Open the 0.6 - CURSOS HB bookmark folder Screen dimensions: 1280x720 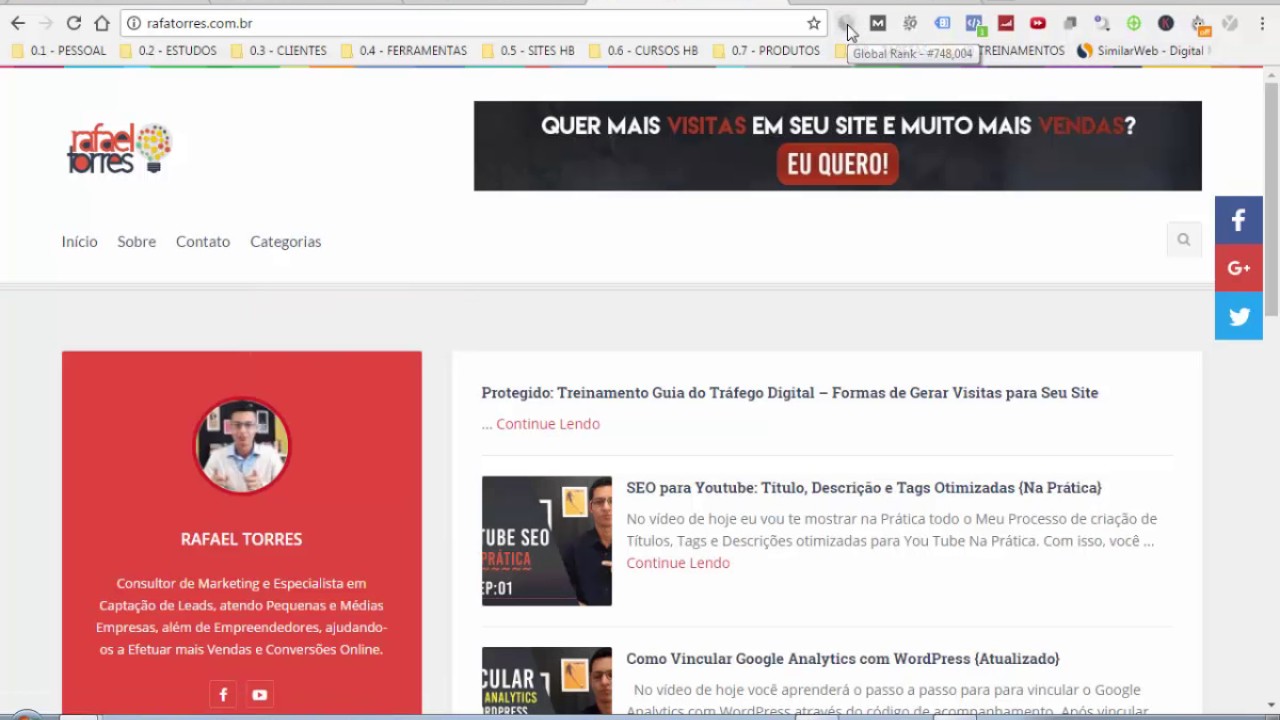[642, 51]
